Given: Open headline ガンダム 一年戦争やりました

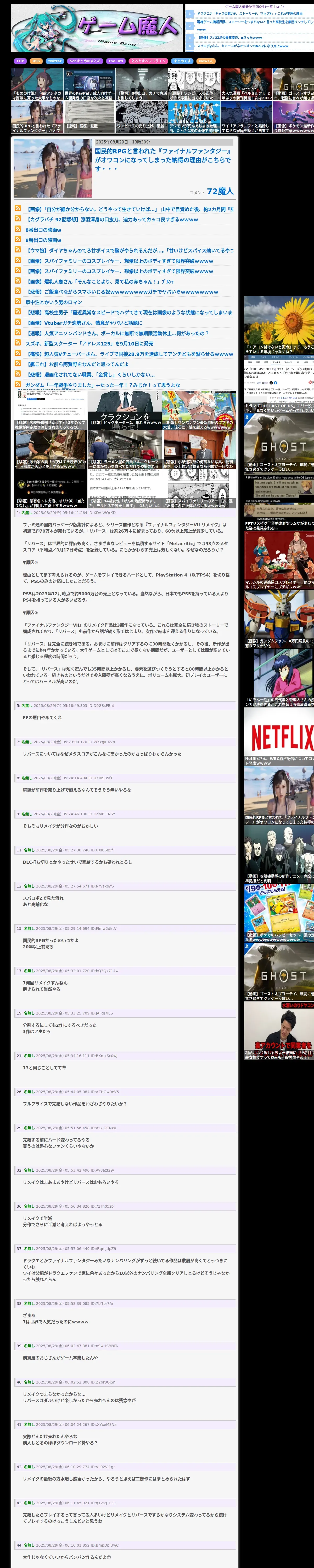Looking at the screenshot, I should click(x=102, y=385).
